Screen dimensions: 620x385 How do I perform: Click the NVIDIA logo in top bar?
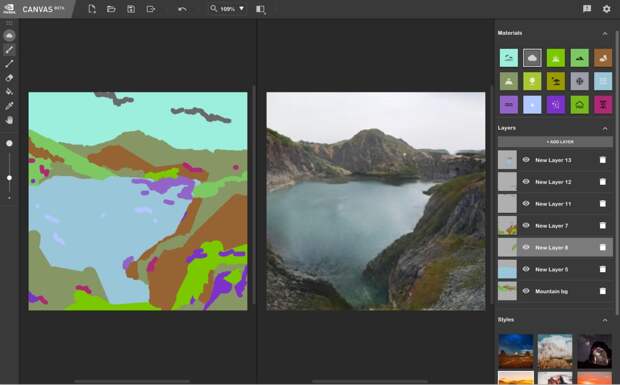pos(9,9)
